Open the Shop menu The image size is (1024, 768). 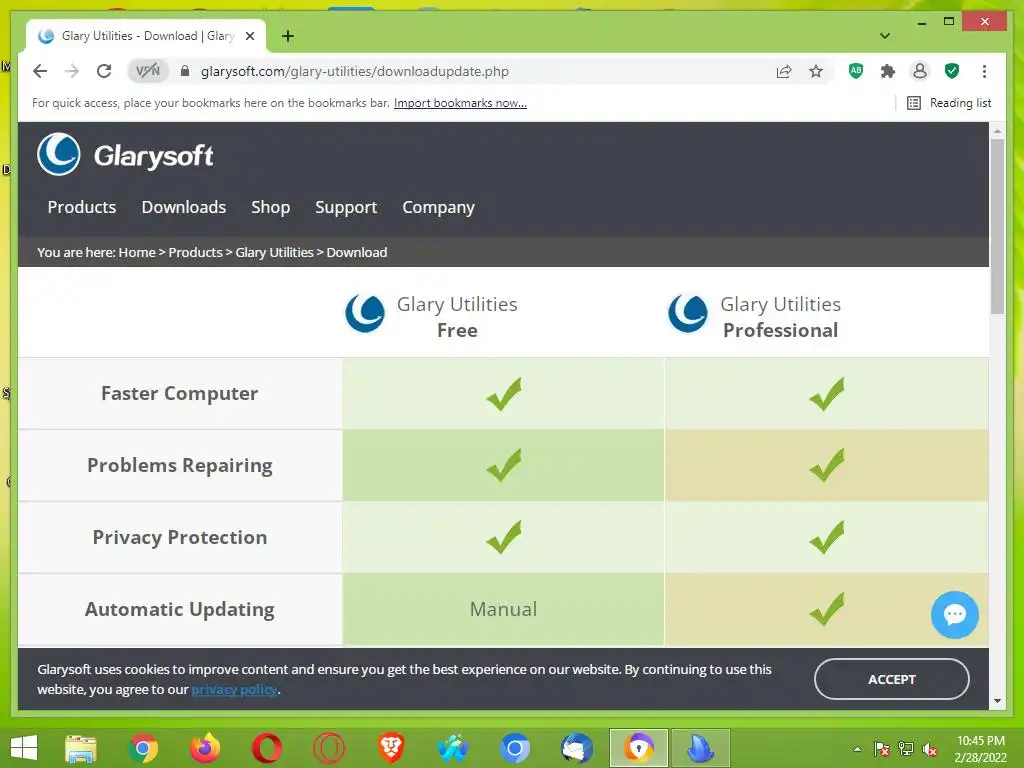point(270,207)
